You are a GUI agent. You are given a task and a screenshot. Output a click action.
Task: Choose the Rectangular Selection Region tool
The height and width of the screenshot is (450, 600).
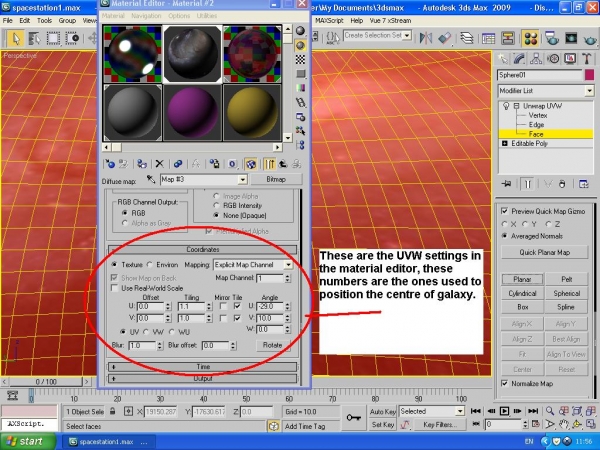53,38
